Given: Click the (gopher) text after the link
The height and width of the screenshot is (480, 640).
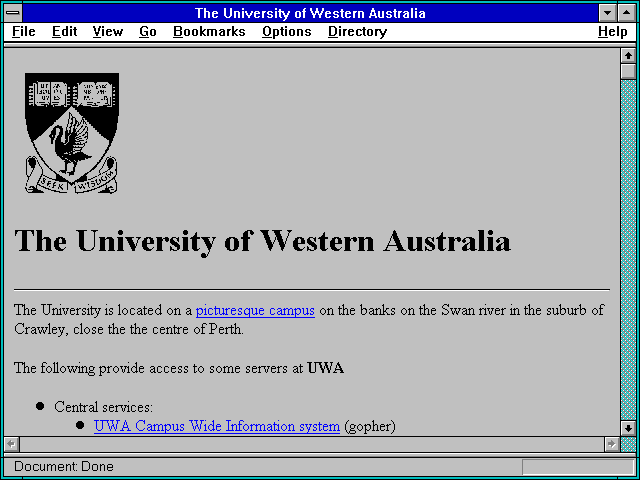Looking at the screenshot, I should pyautogui.click(x=370, y=427).
